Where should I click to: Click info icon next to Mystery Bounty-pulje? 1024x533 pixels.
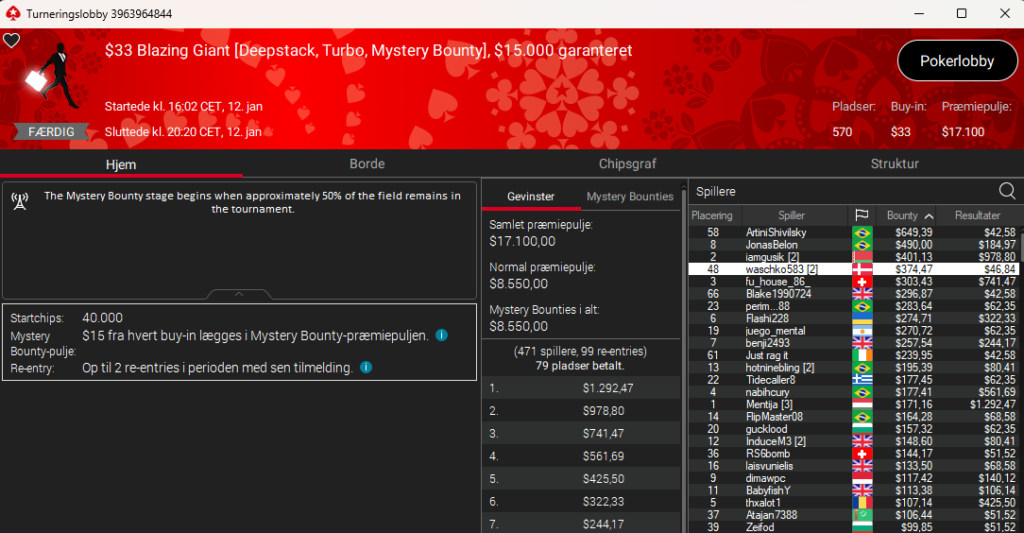(x=441, y=336)
